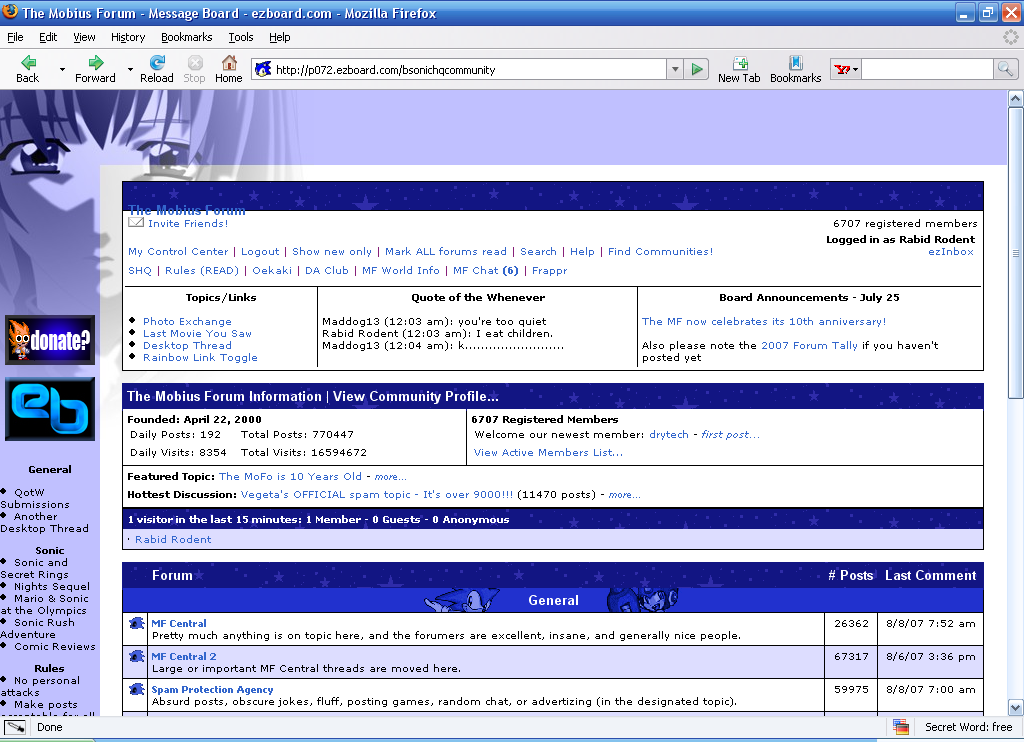Click the green Go arrow beside address bar
The height and width of the screenshot is (742, 1024).
[x=697, y=70]
